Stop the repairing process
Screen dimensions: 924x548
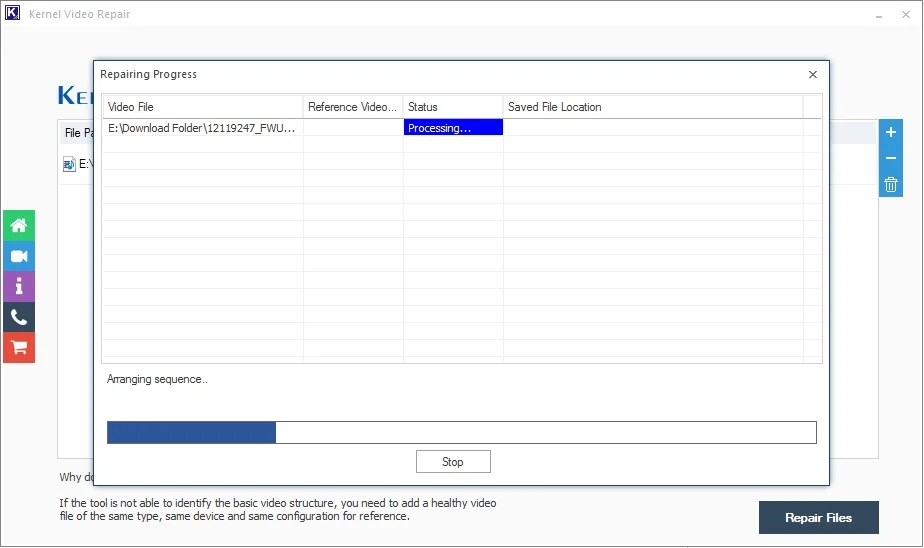click(x=453, y=462)
